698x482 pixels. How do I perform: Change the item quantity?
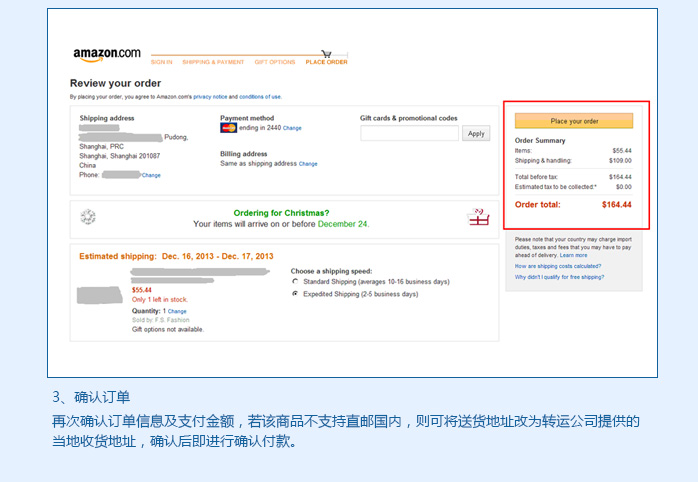pyautogui.click(x=177, y=312)
